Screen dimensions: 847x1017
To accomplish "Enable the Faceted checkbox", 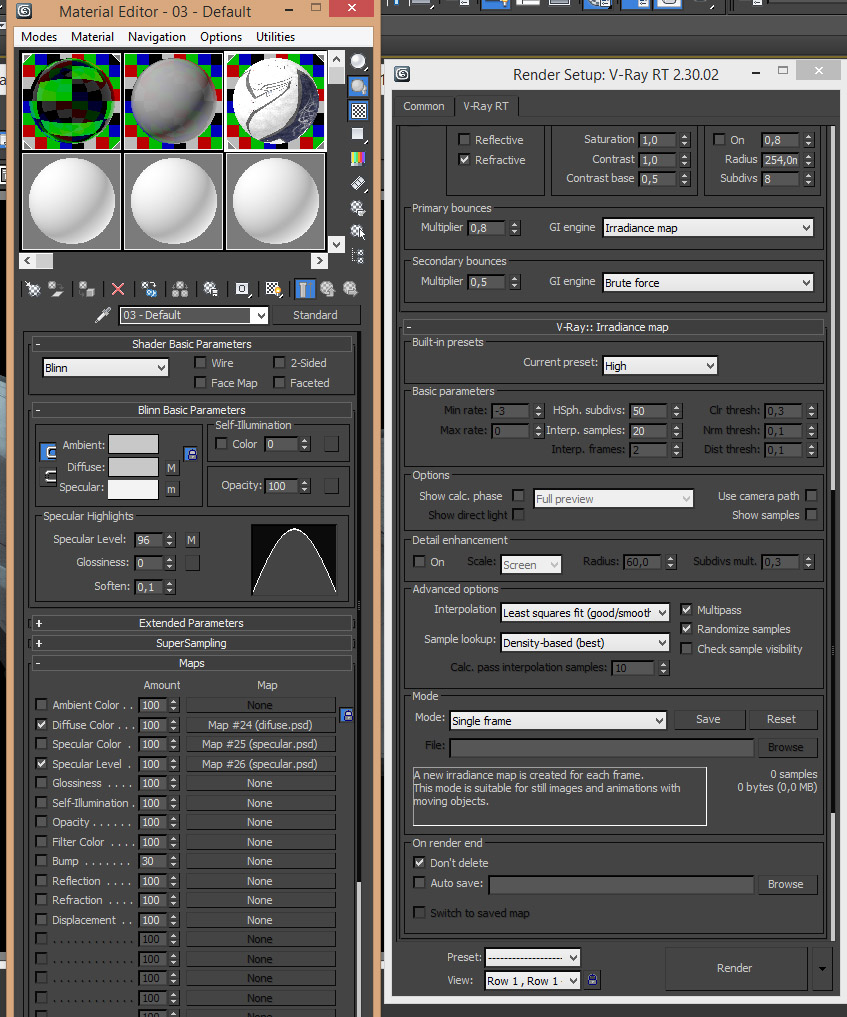I will point(280,383).
